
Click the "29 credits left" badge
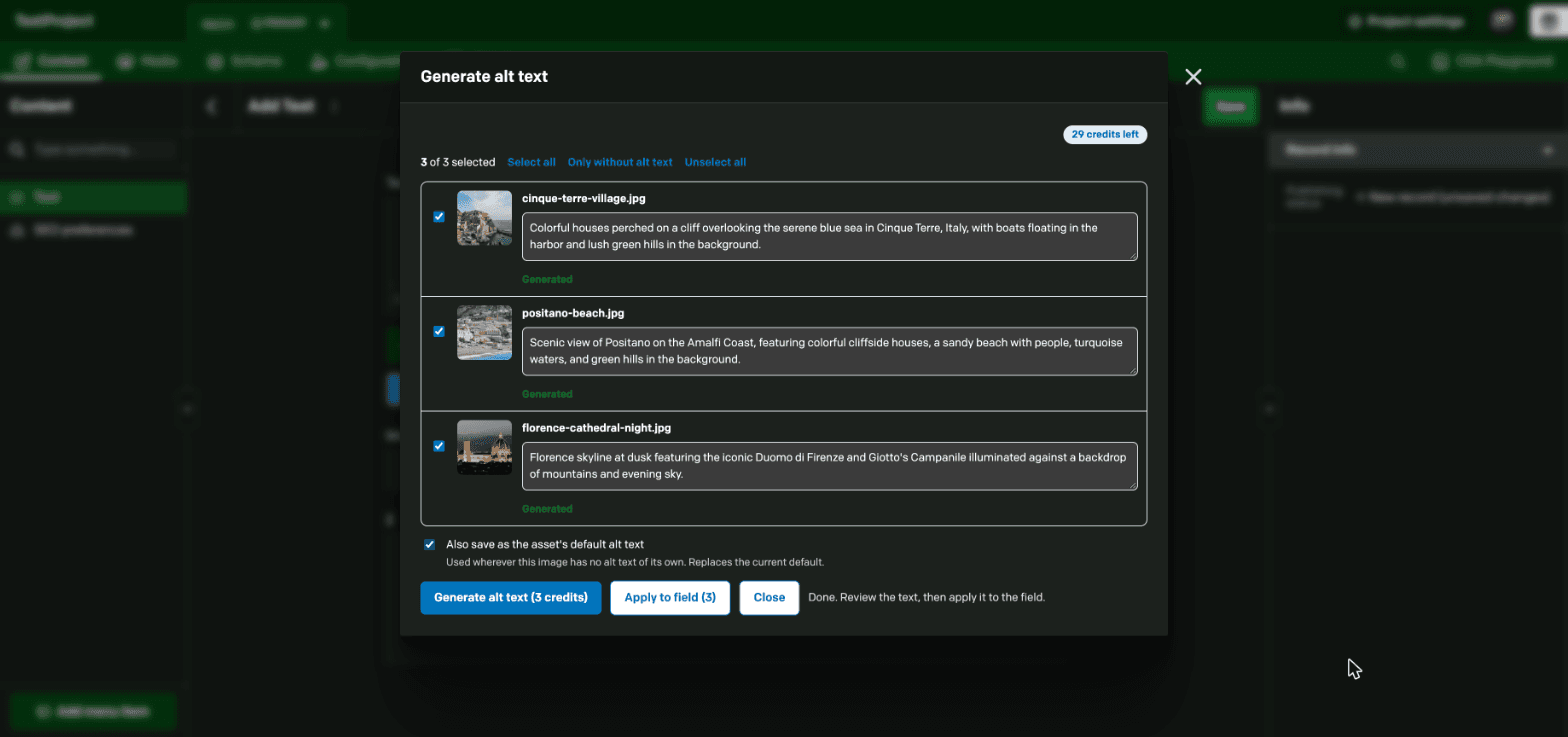click(x=1105, y=134)
